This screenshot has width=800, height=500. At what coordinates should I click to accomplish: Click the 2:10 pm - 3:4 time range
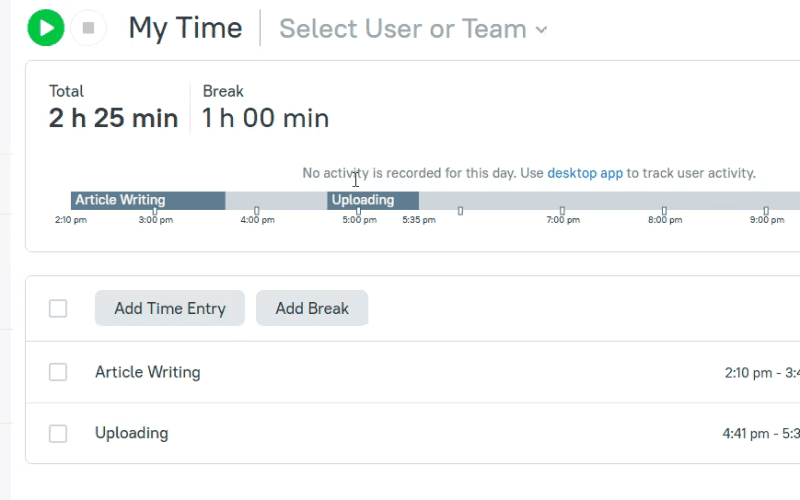coord(762,372)
